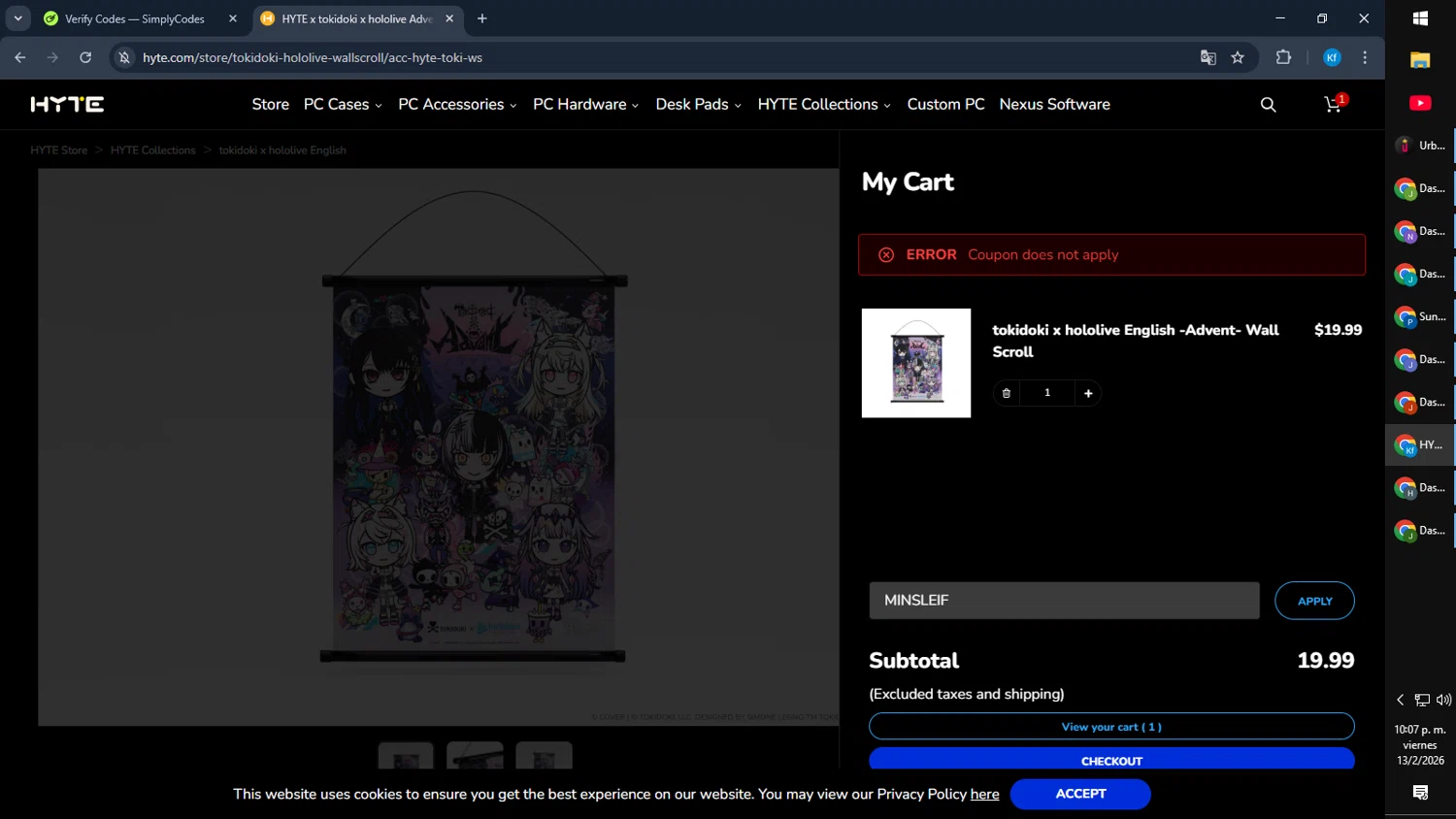Image resolution: width=1456 pixels, height=819 pixels.
Task: Bookmark this page with the star
Action: [x=1238, y=57]
